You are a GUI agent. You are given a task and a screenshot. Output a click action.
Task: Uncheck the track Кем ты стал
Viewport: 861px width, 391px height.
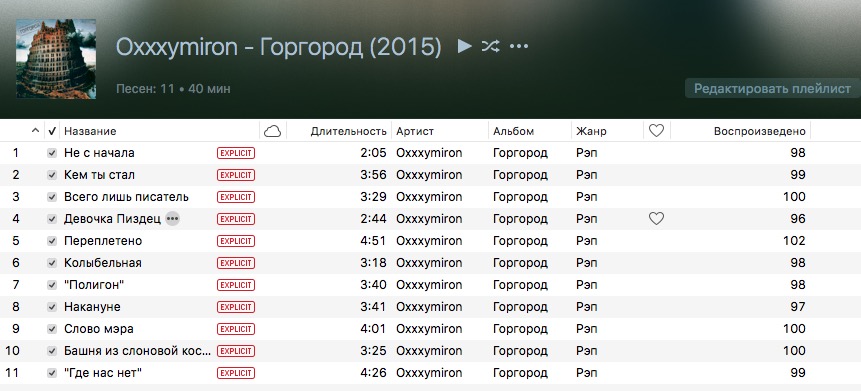point(52,175)
